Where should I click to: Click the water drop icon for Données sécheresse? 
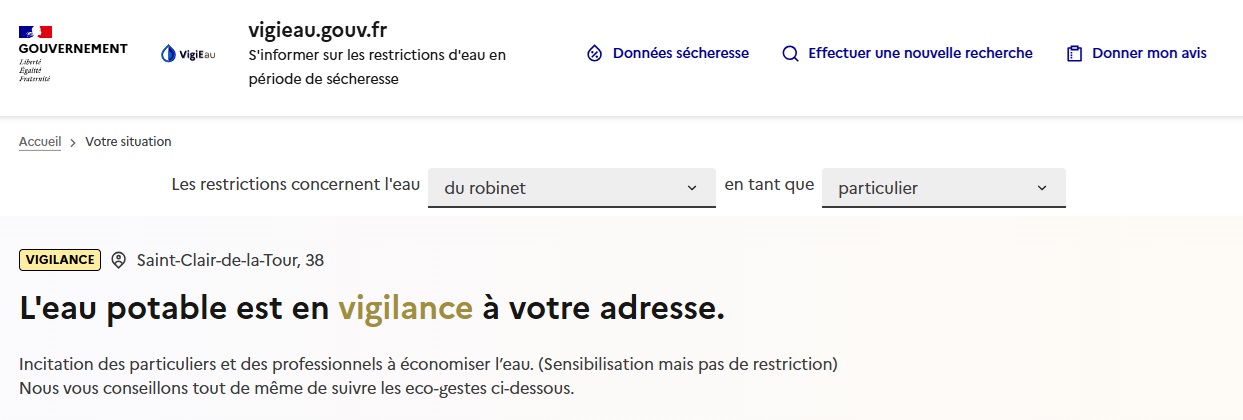coord(594,53)
